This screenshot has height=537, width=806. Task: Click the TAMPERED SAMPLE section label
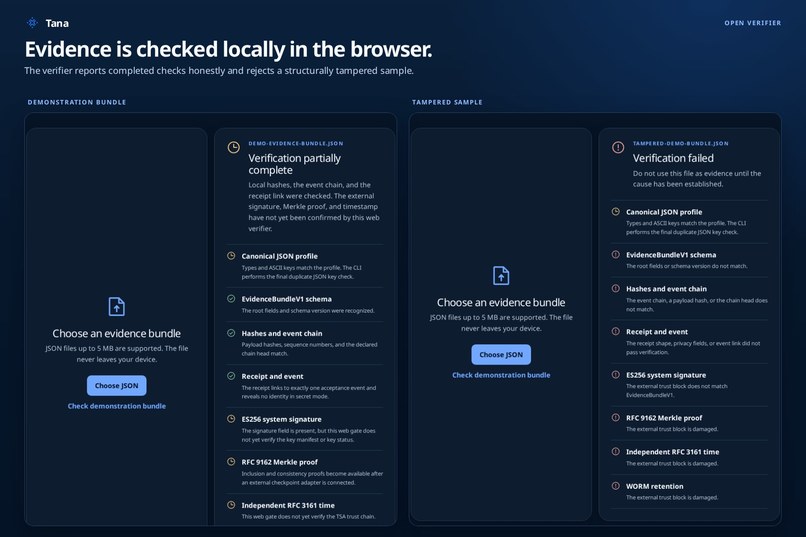coord(447,102)
